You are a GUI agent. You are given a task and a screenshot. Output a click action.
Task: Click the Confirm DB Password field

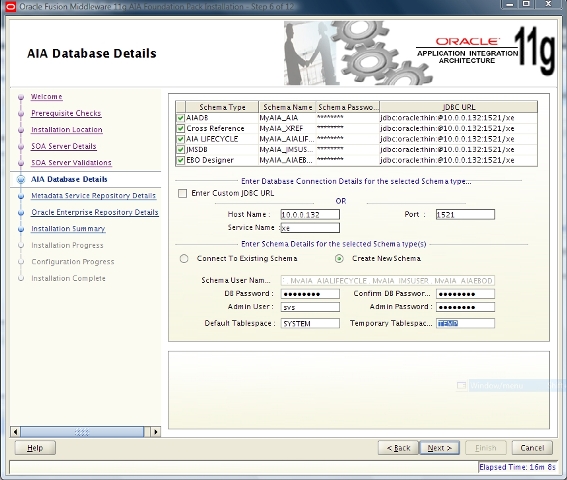point(465,294)
